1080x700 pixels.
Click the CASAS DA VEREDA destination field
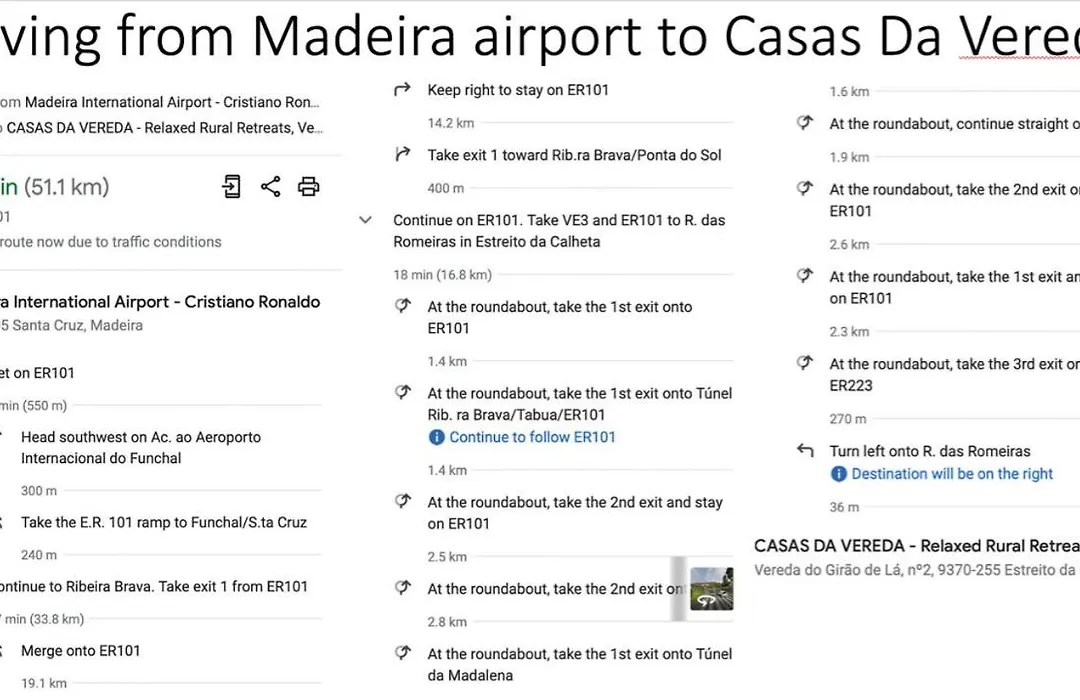162,128
